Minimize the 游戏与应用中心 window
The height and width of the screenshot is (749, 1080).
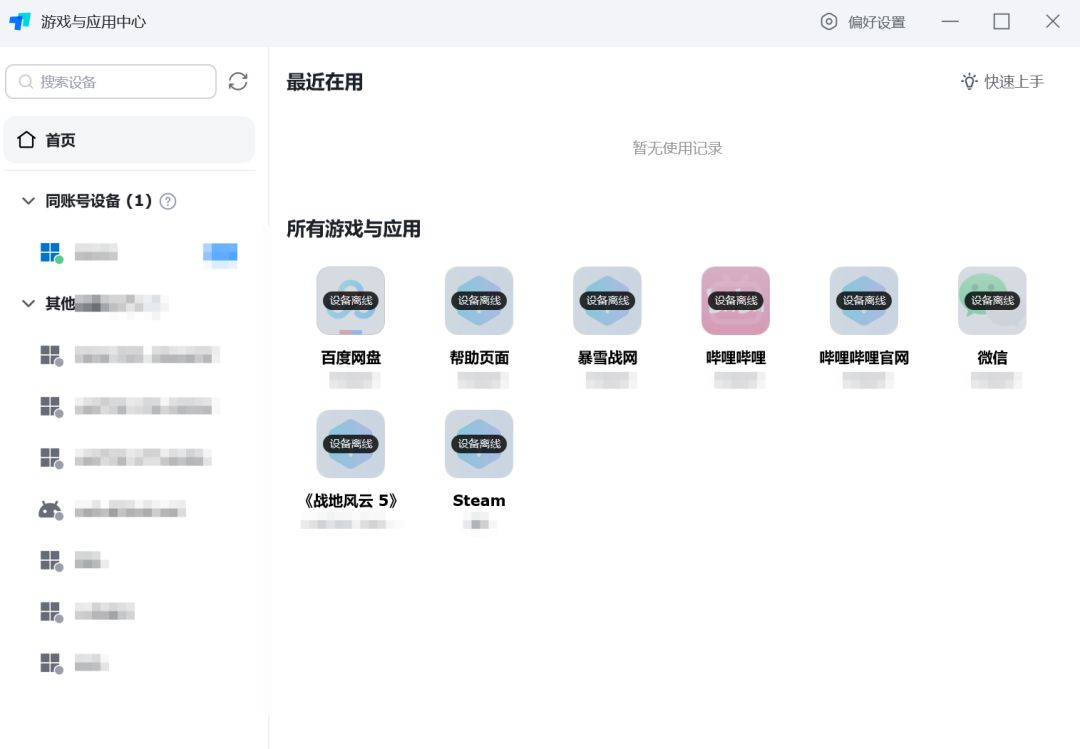pos(951,22)
